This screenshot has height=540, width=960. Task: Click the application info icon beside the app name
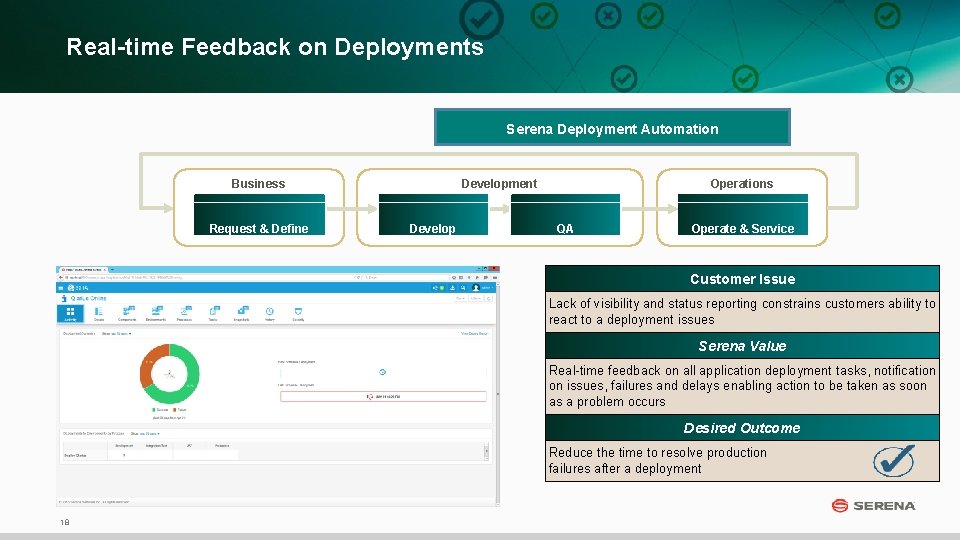pyautogui.click(x=64, y=298)
